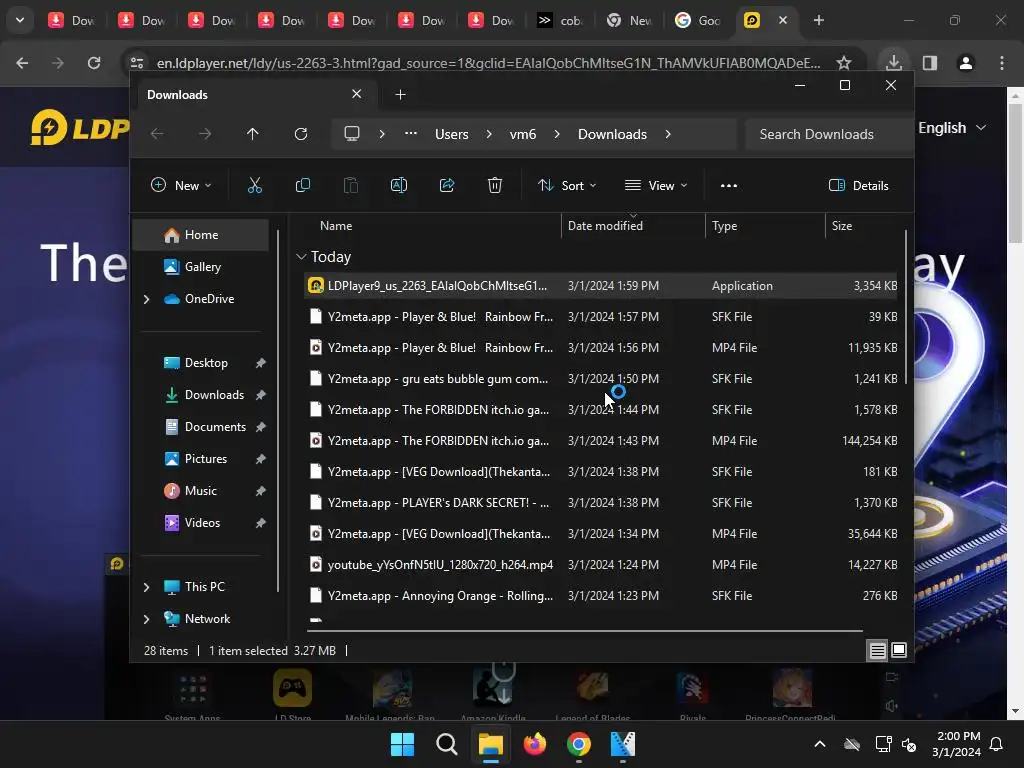Screen dimensions: 1024x768
Task: Click Firefox icon on taskbar
Action: click(535, 744)
